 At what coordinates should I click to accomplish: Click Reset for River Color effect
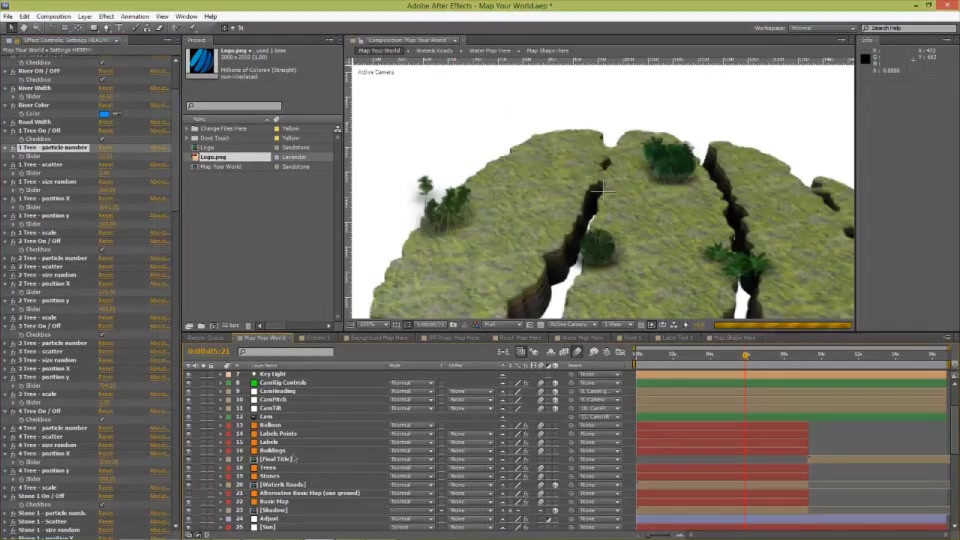tap(106, 105)
